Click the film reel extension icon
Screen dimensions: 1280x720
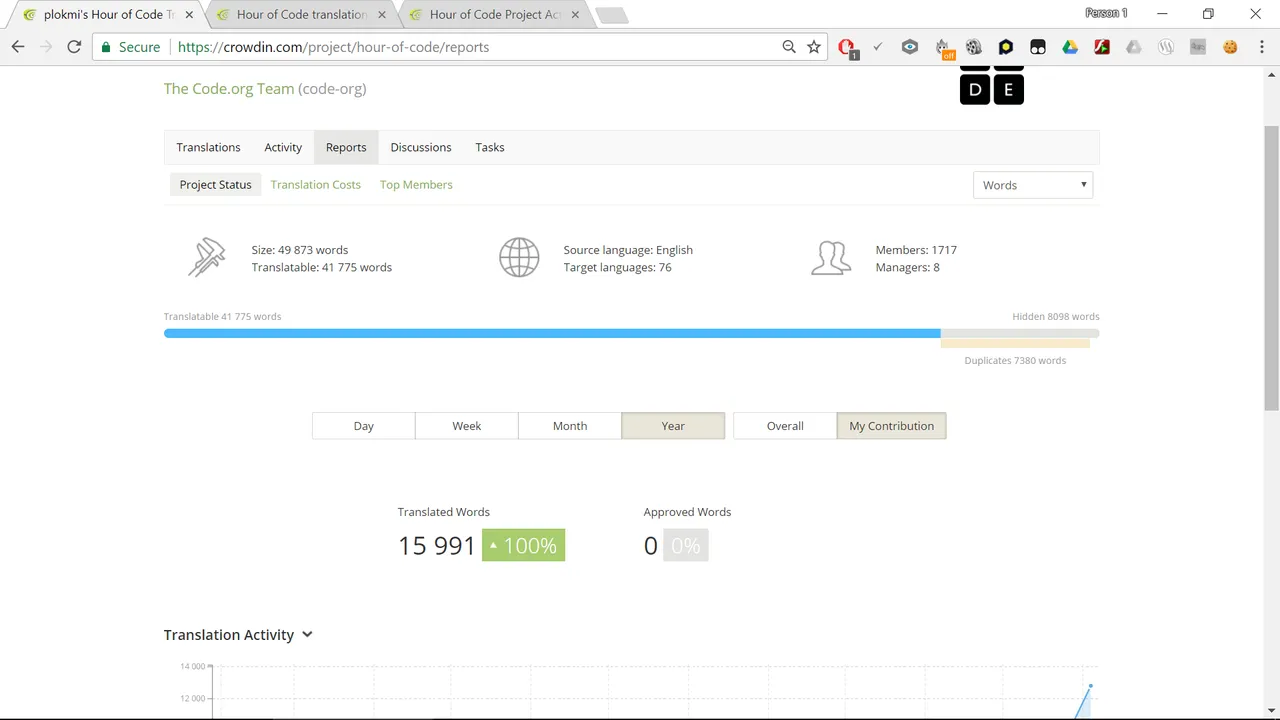[974, 47]
